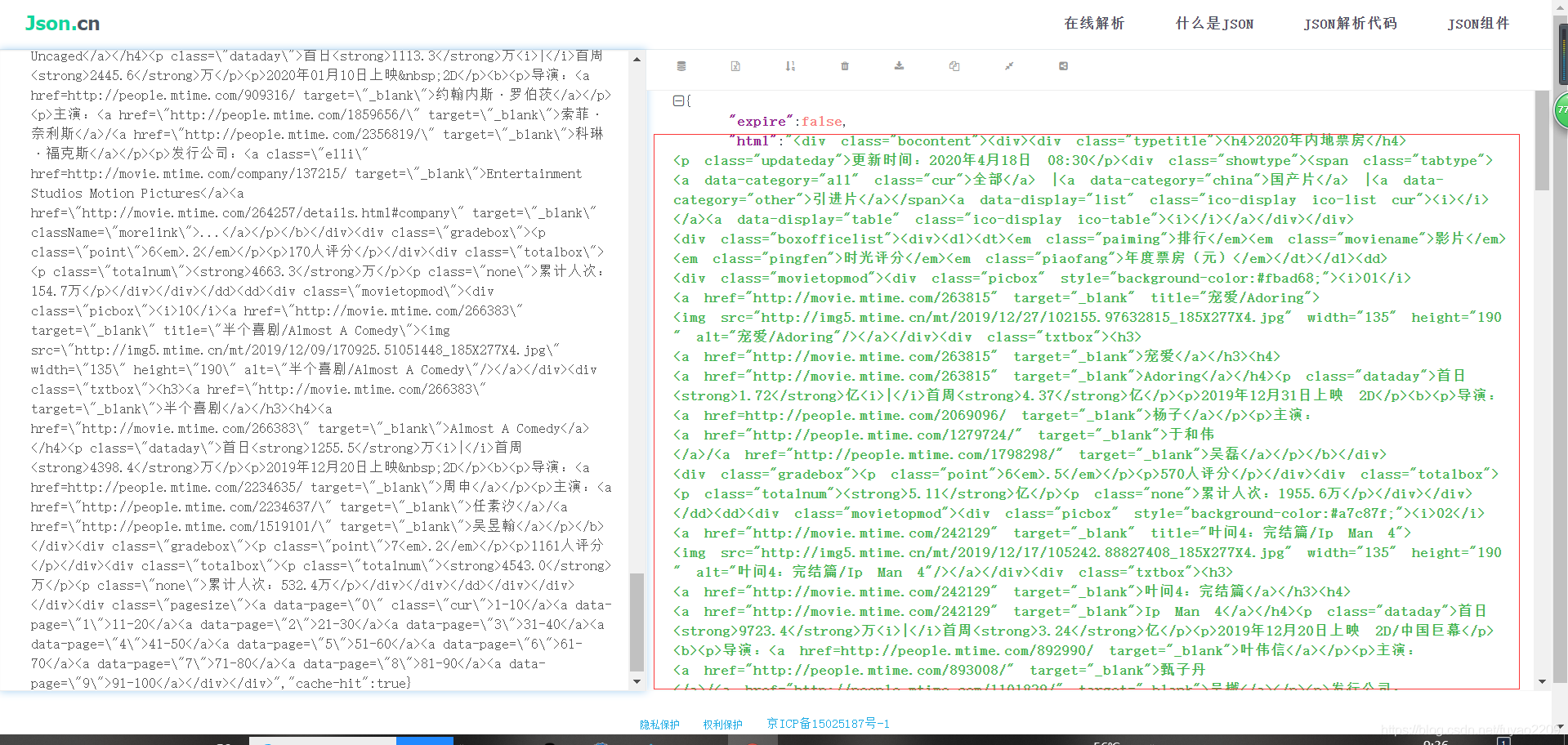Viewport: 1568px width, 745px height.
Task: Click the "html" key in parsed output
Action: click(x=753, y=141)
